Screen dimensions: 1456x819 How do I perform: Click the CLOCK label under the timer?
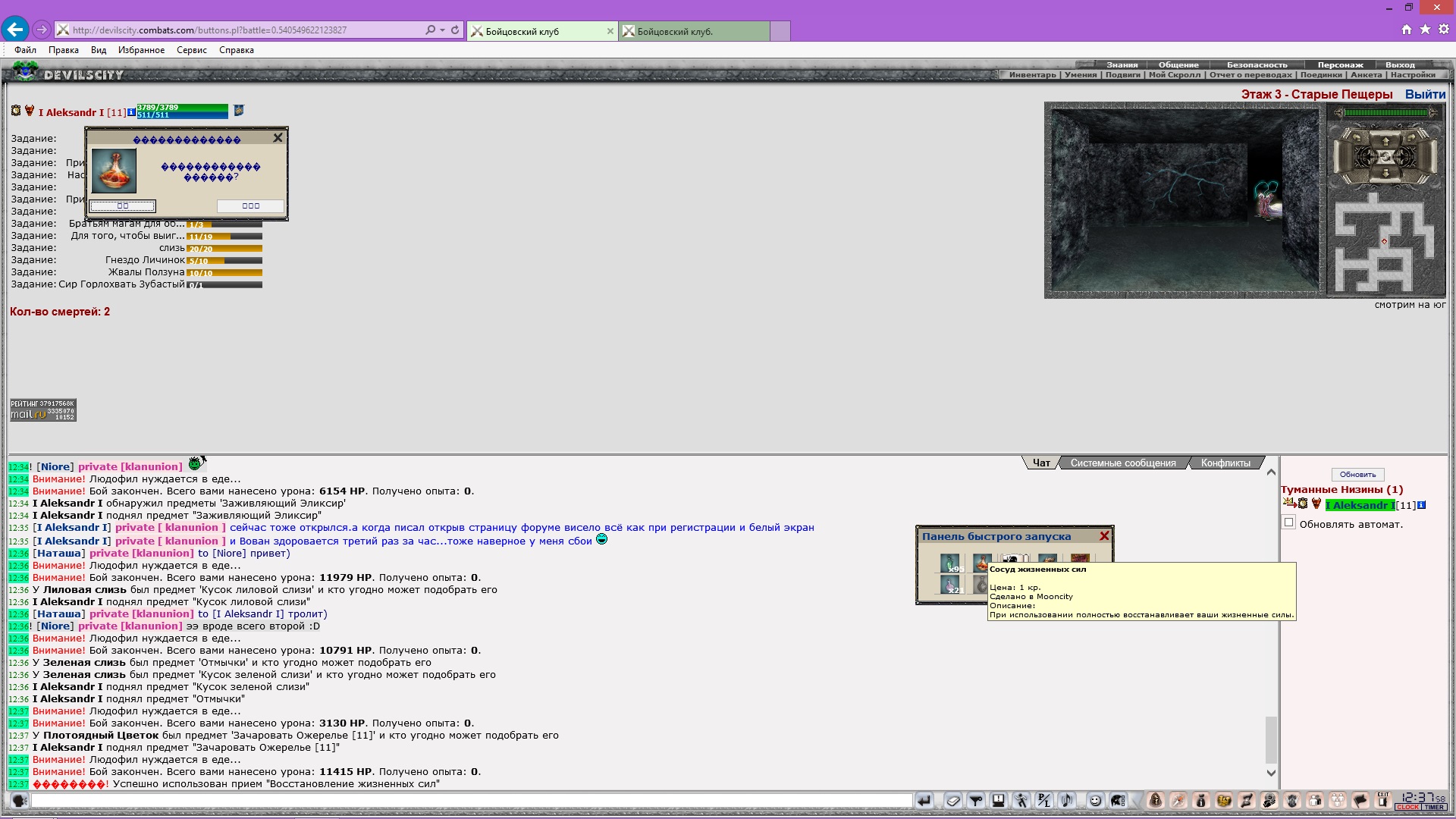click(x=1408, y=807)
